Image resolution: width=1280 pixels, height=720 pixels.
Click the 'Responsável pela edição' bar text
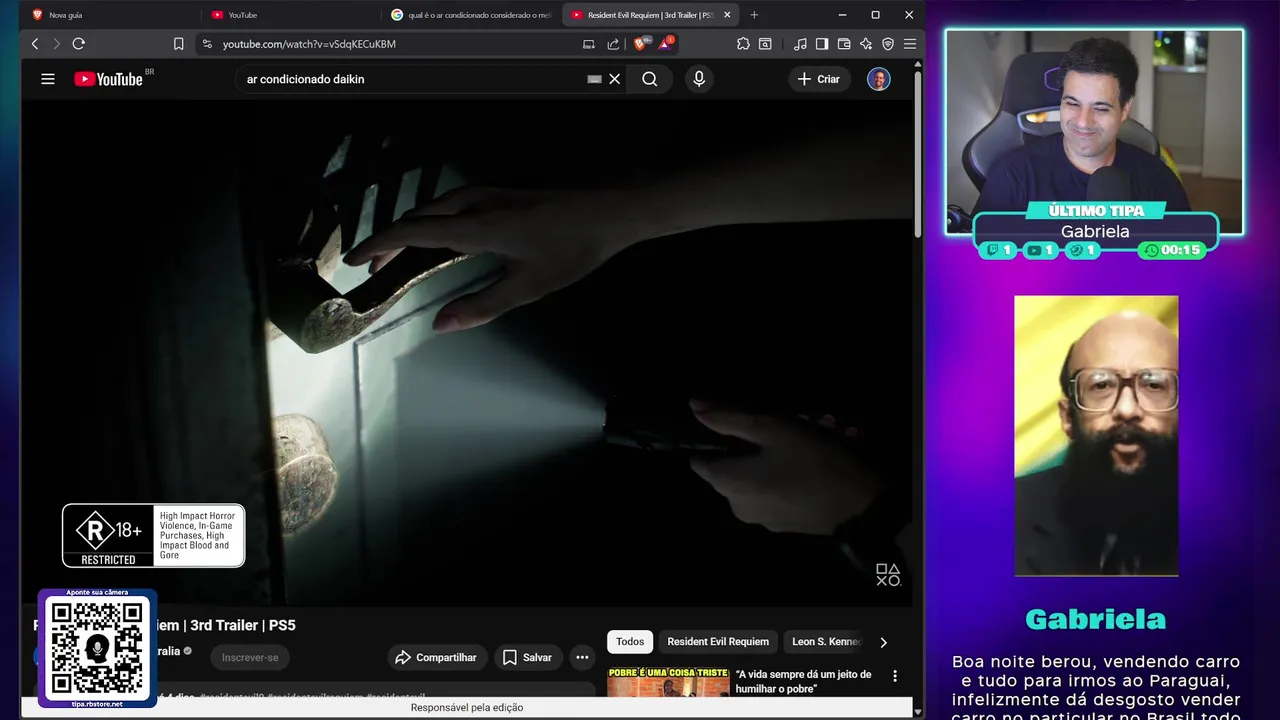click(467, 707)
